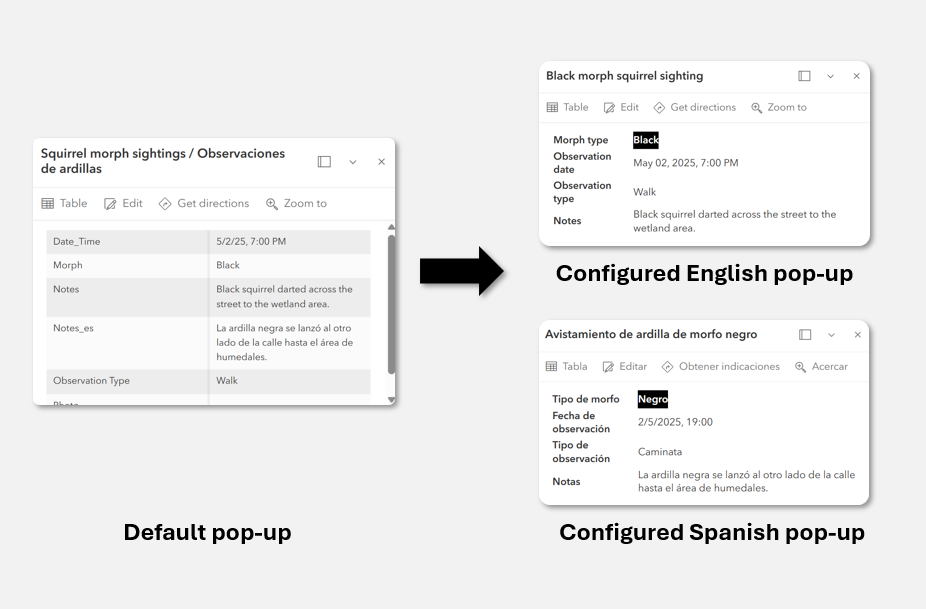Select the Notas label in Spanish pop-up

[566, 481]
